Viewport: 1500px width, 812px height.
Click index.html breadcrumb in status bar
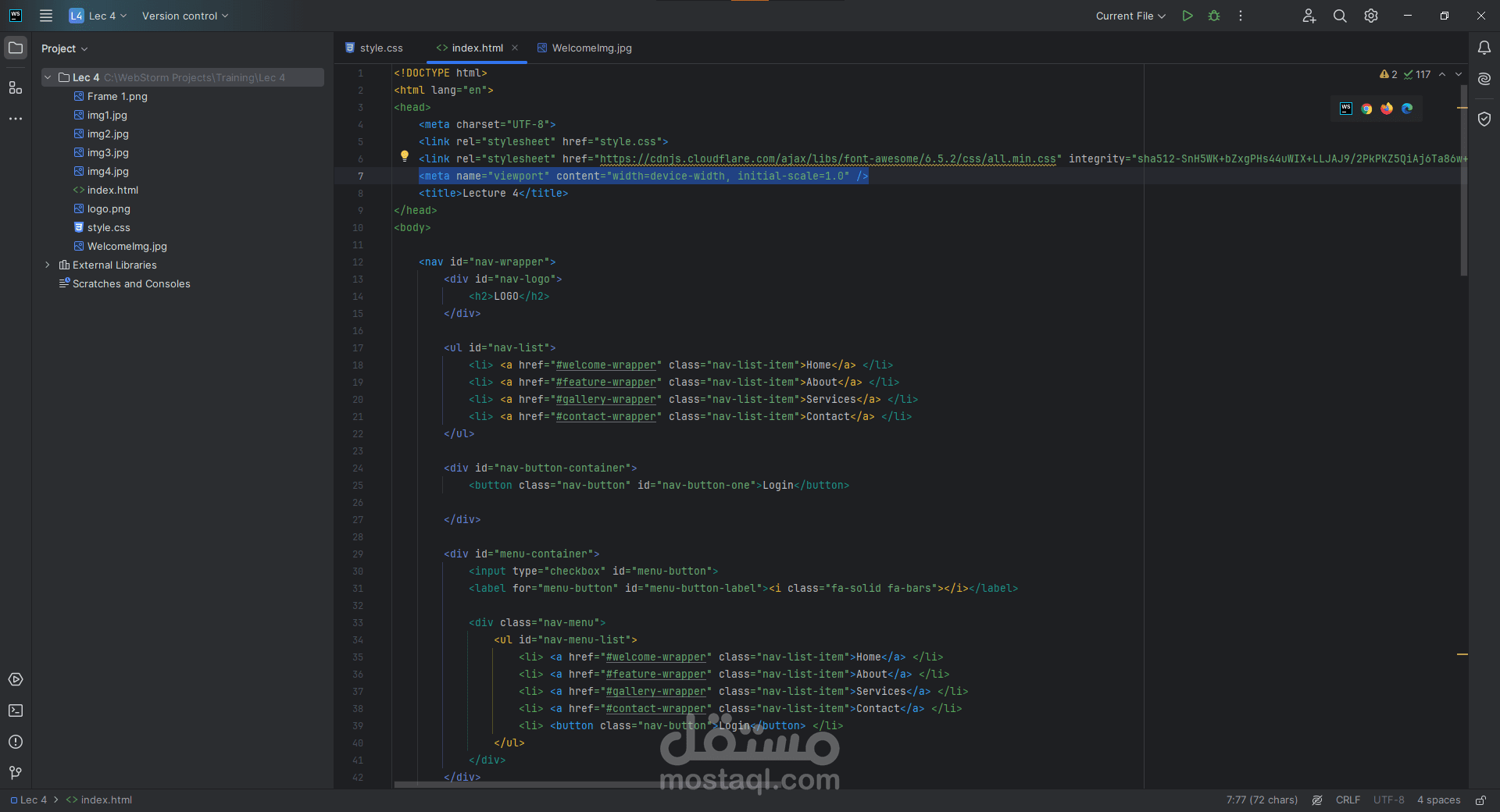pyautogui.click(x=99, y=800)
